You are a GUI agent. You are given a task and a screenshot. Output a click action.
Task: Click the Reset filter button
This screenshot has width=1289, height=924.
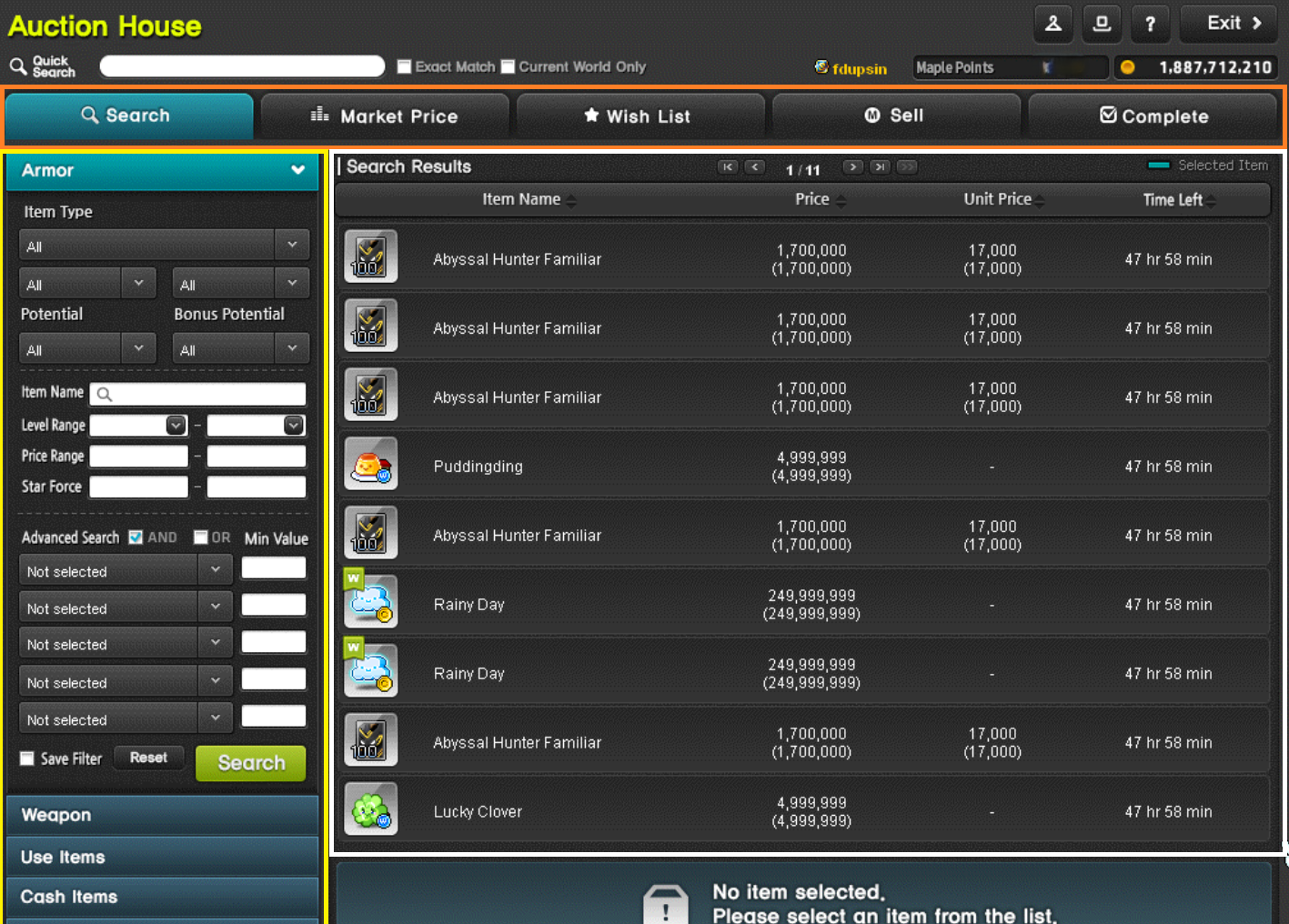click(148, 758)
